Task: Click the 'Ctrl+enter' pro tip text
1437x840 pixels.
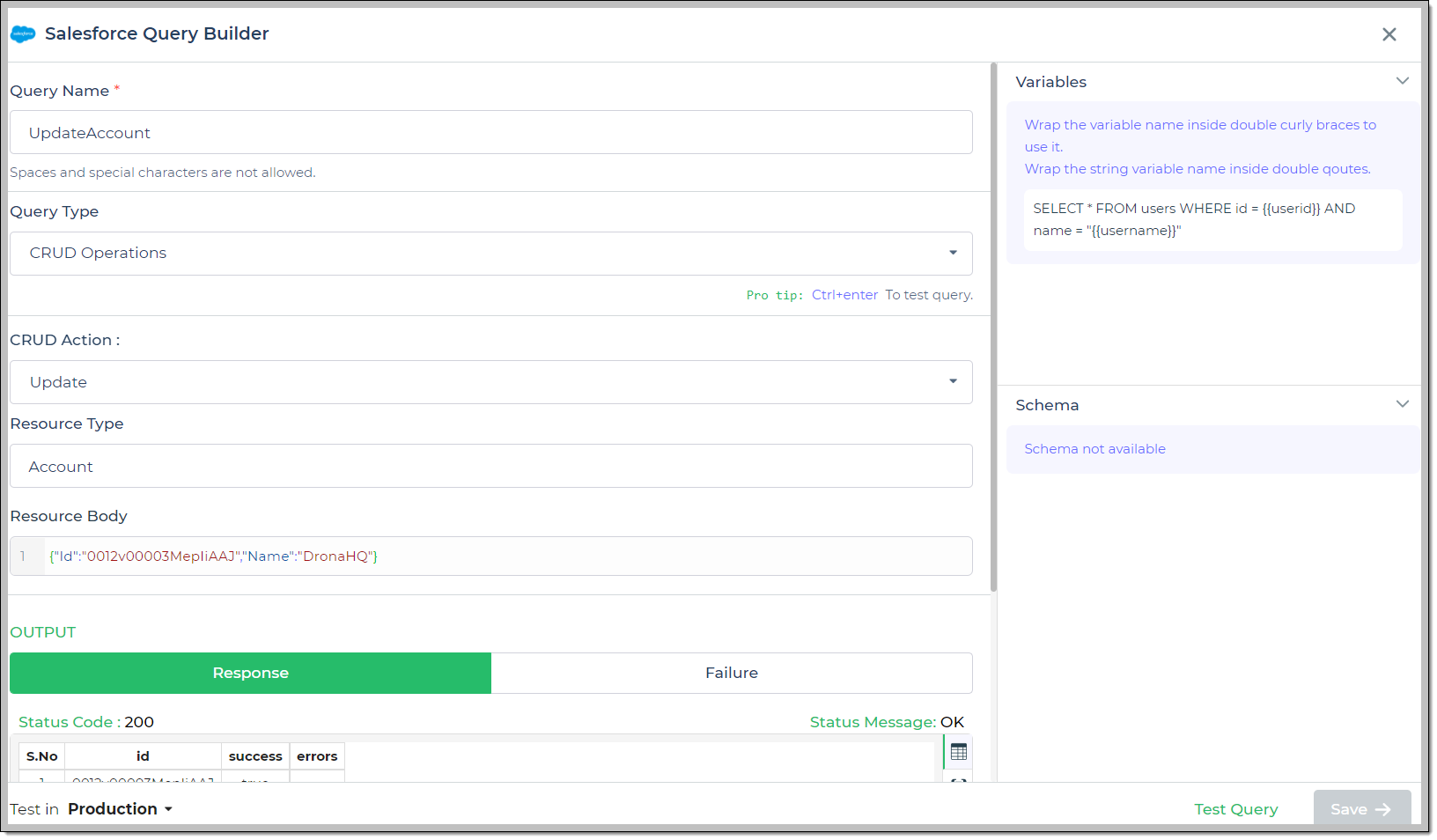Action: (844, 295)
